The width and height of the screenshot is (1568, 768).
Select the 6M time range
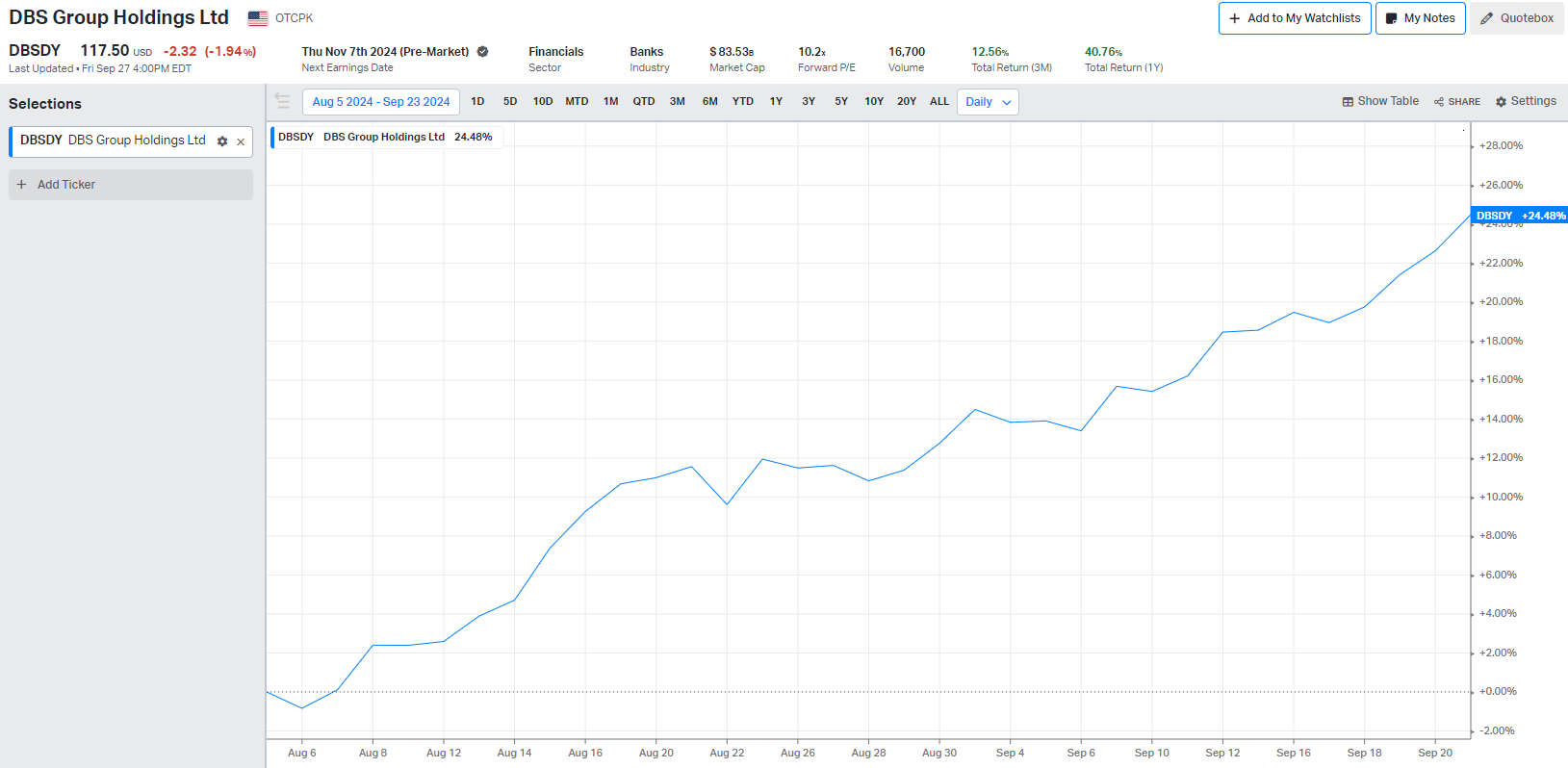pyautogui.click(x=710, y=102)
